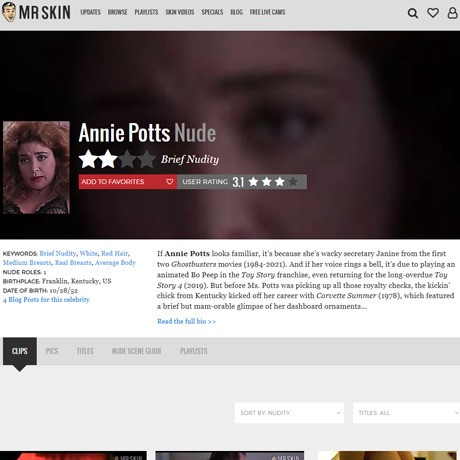Follow the White keyword link
The height and width of the screenshot is (460, 460).
[x=89, y=253]
